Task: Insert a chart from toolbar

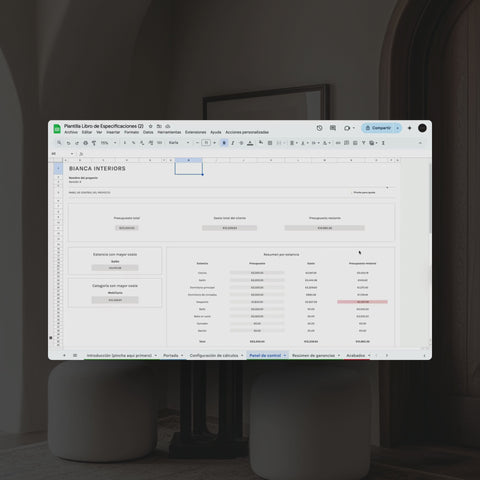Action: pos(355,143)
